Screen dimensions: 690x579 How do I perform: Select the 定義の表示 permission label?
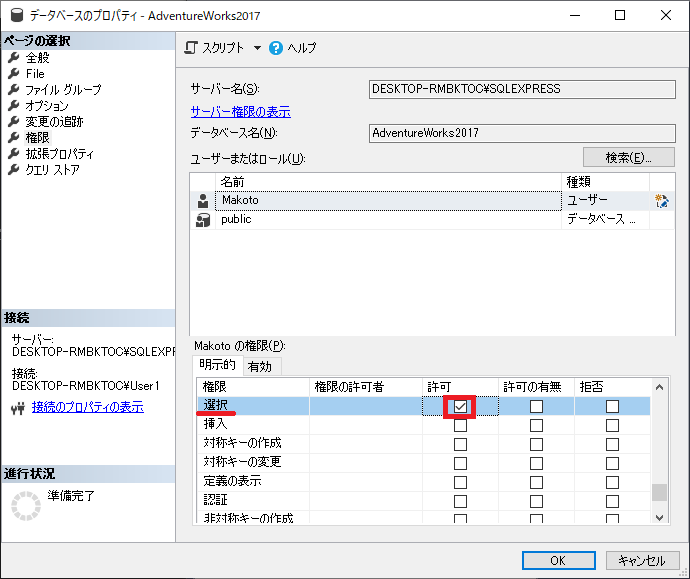[x=232, y=481]
